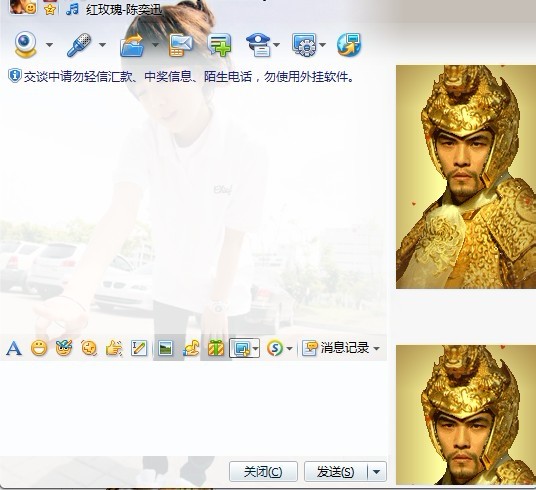This screenshot has height=490, width=536.
Task: Click the message text input area
Action: pyautogui.click(x=193, y=408)
